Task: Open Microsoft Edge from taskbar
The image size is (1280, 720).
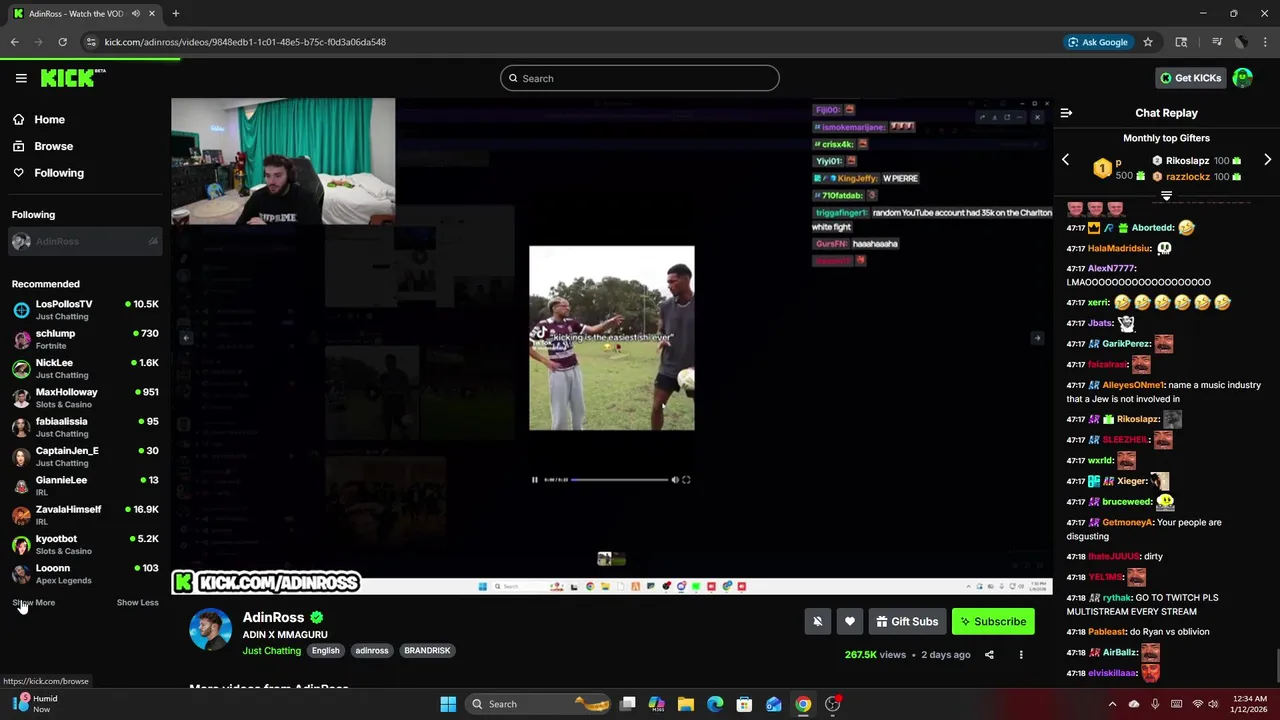Action: 715,704
